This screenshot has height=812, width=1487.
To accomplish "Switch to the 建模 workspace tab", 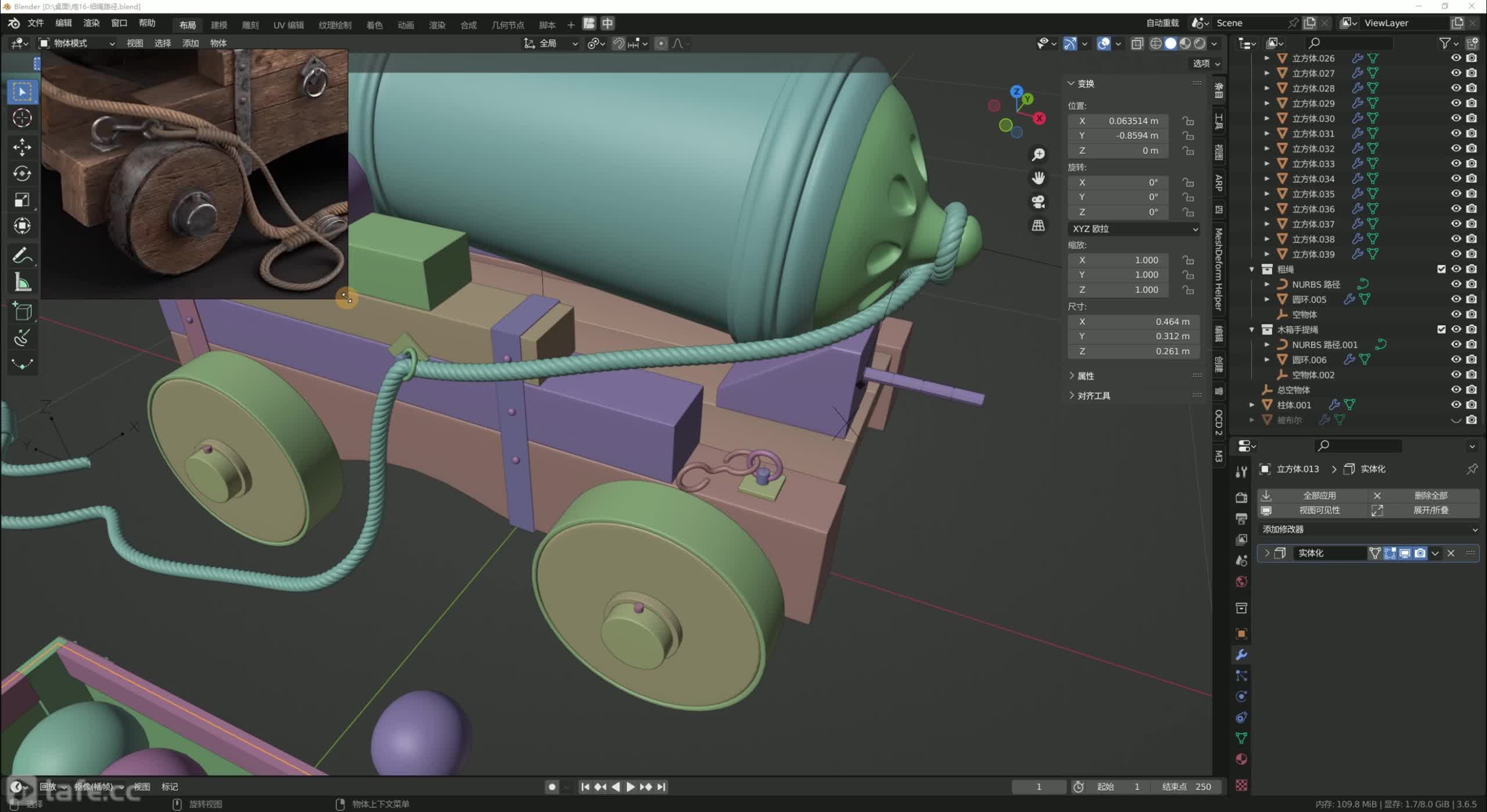I will (219, 24).
